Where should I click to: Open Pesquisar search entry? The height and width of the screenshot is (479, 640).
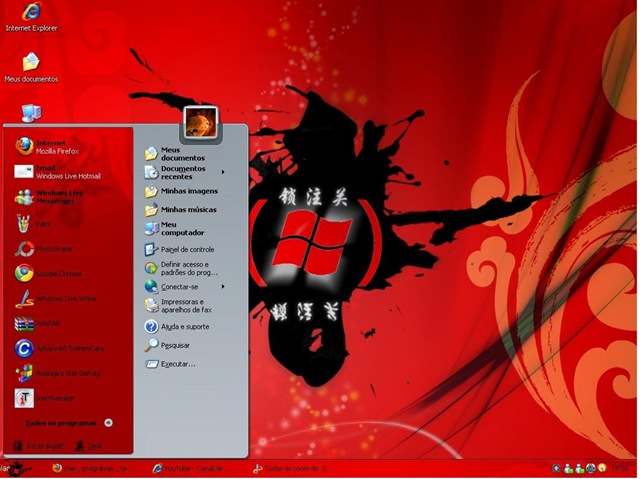(x=167, y=345)
